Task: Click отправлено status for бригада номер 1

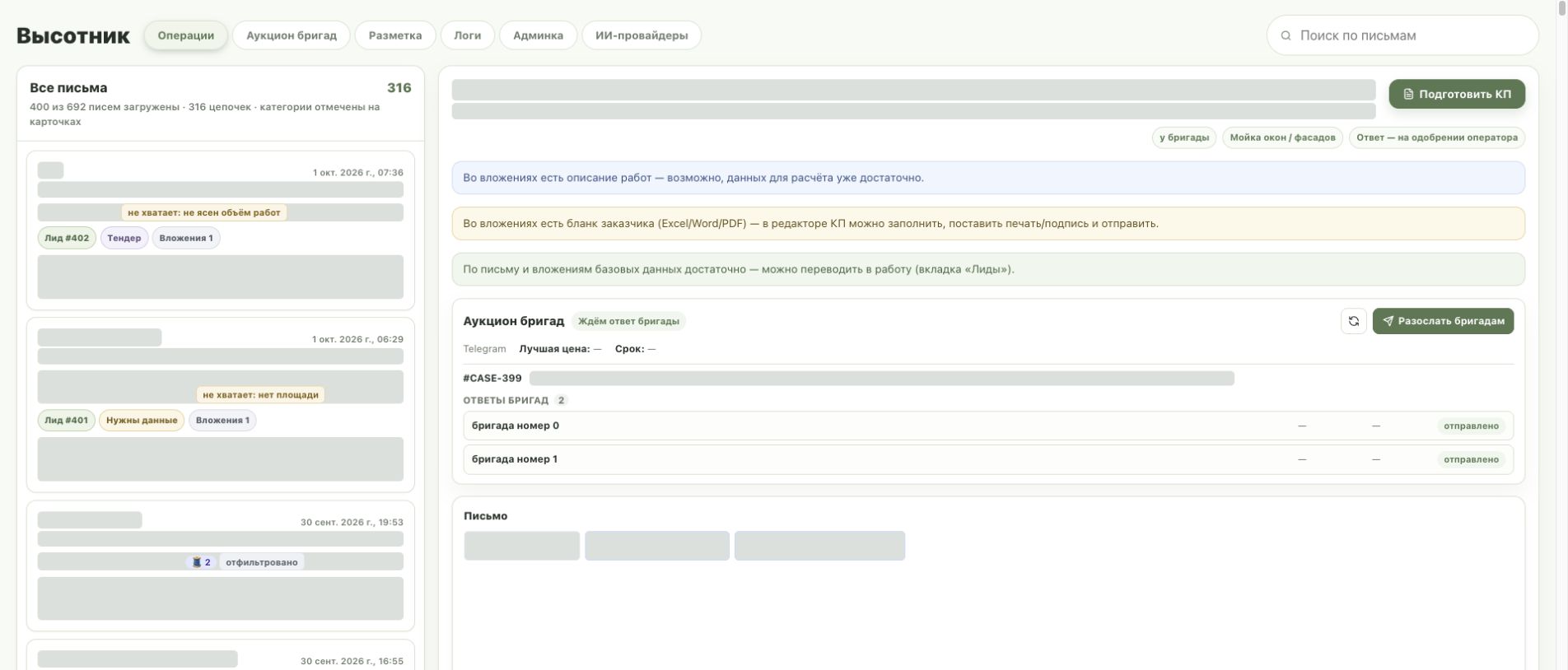Action: 1471,459
